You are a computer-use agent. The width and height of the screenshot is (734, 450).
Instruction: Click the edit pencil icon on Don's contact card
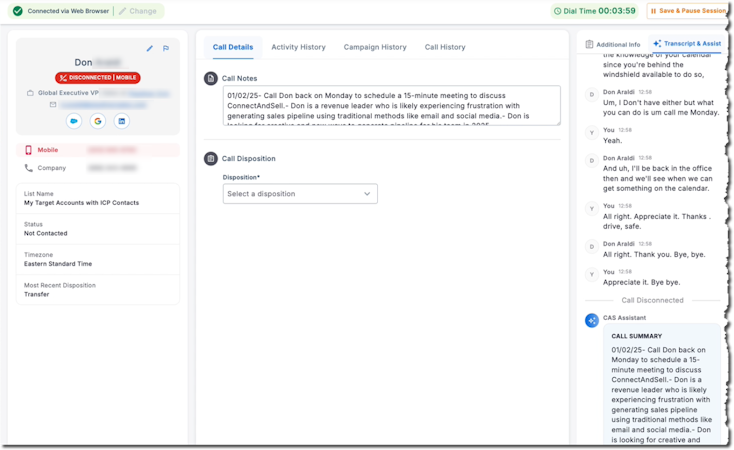150,48
